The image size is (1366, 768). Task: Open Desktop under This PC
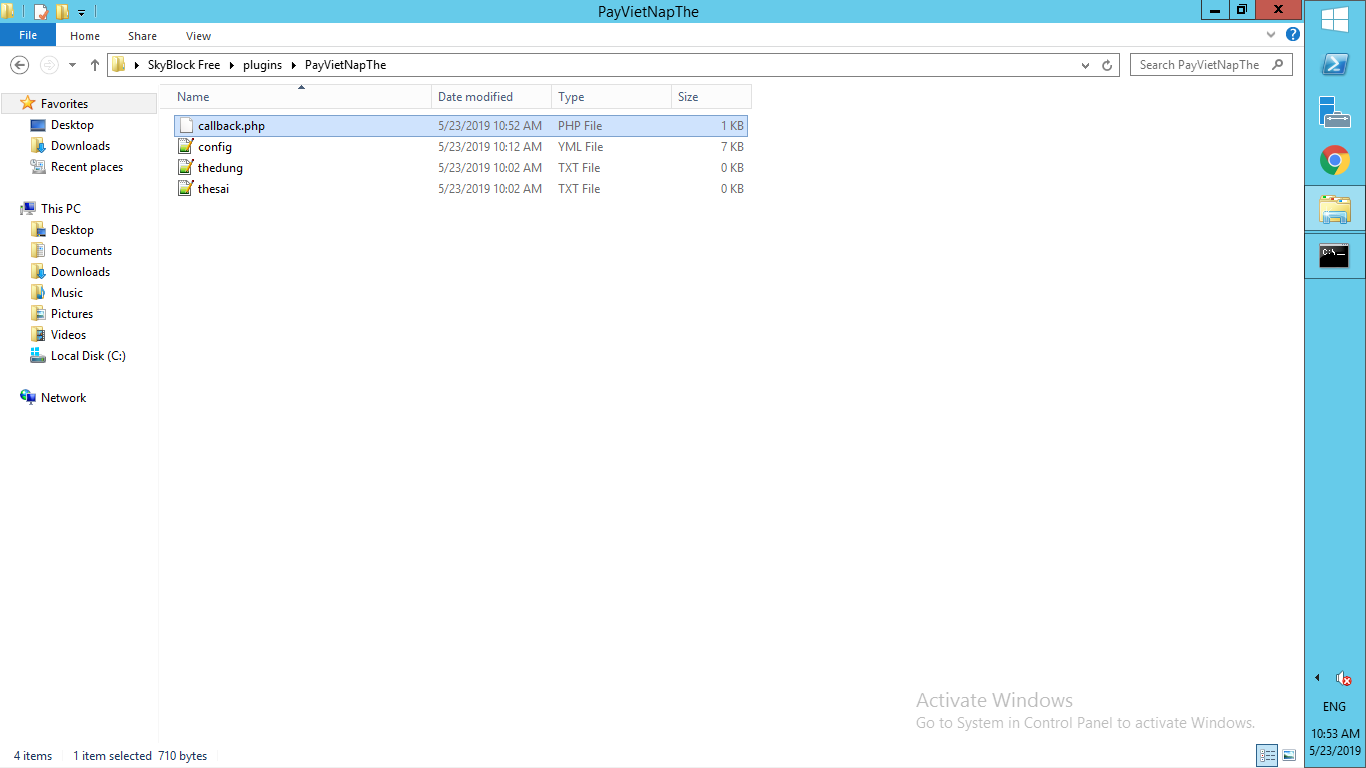coord(72,230)
